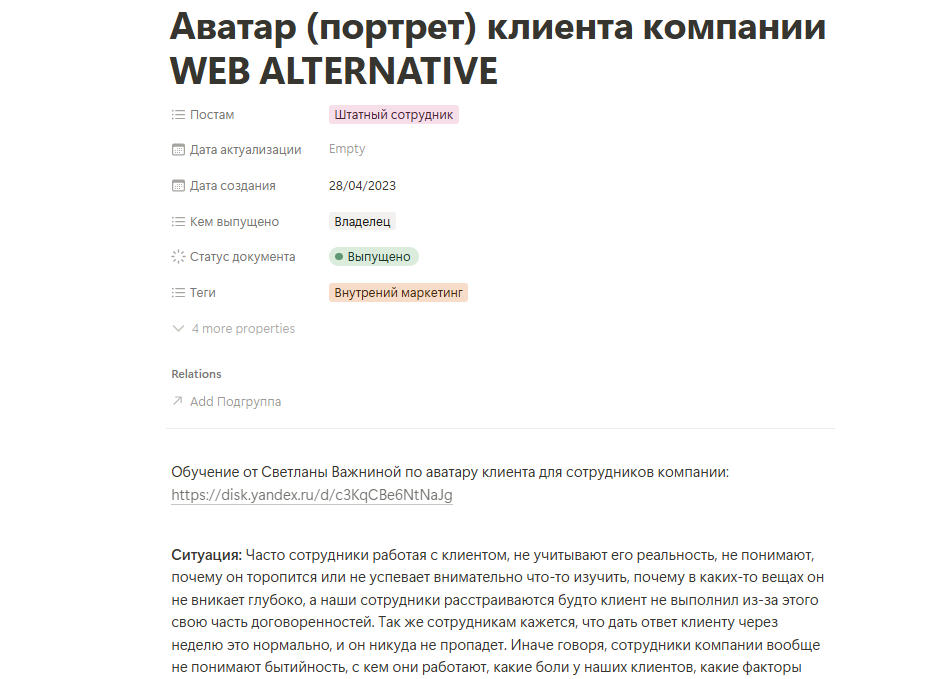Click the Статус документа property label
The height and width of the screenshot is (679, 948).
click(242, 256)
